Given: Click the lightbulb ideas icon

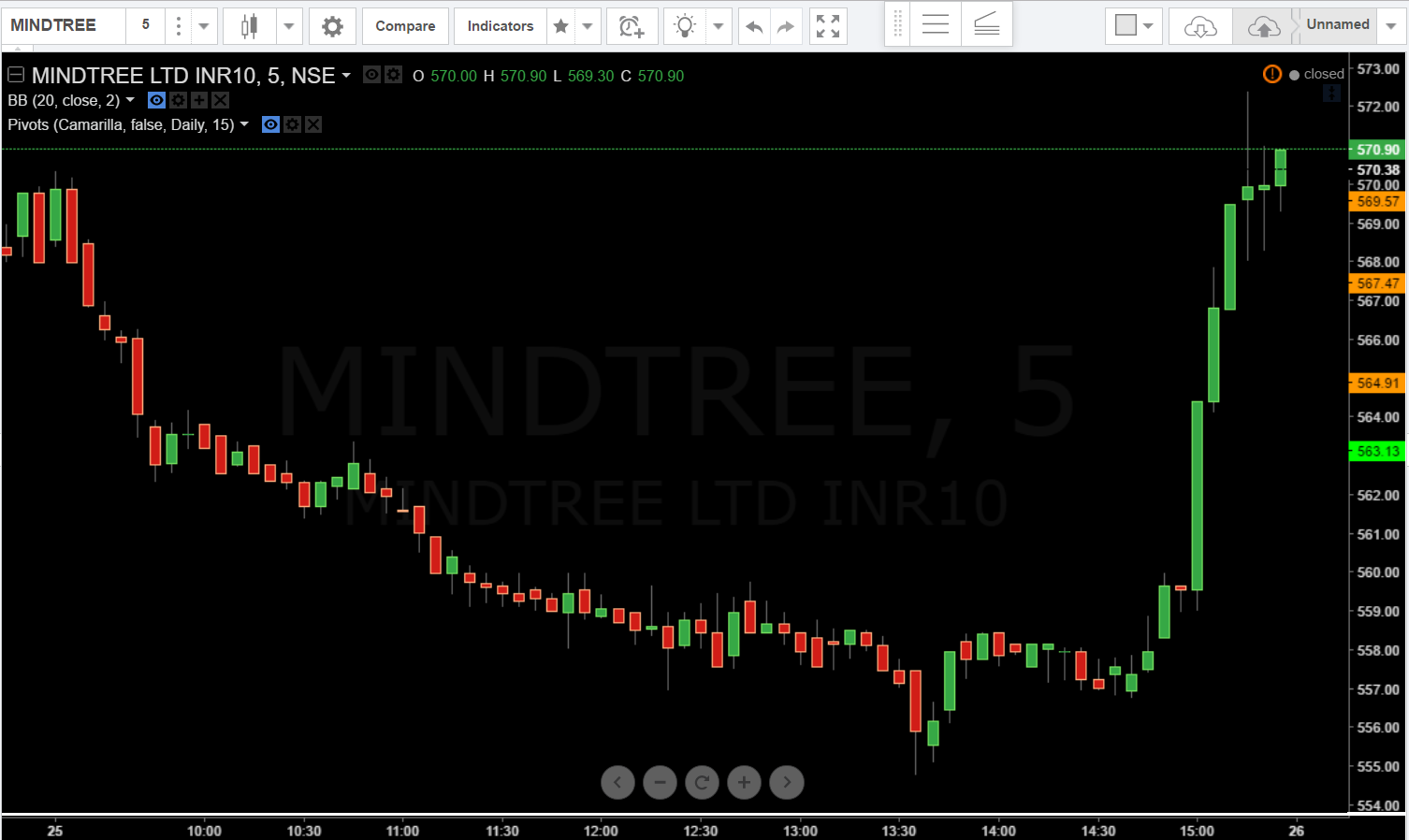Looking at the screenshot, I should tap(686, 26).
